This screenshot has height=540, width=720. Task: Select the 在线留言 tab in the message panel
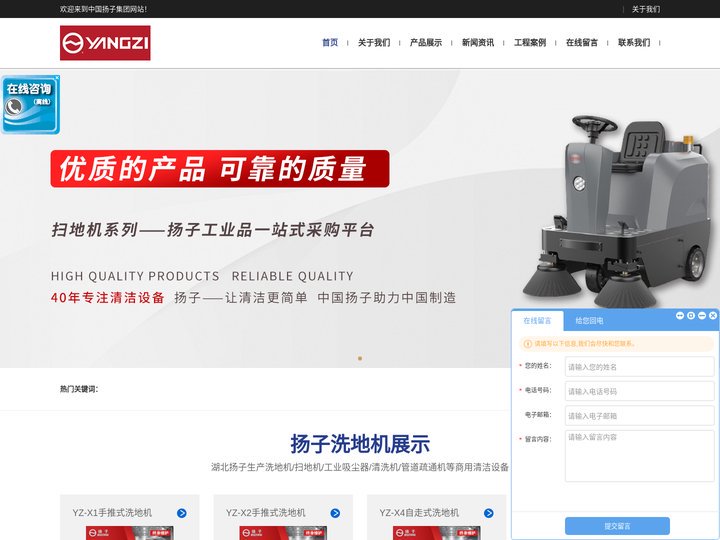(x=537, y=321)
